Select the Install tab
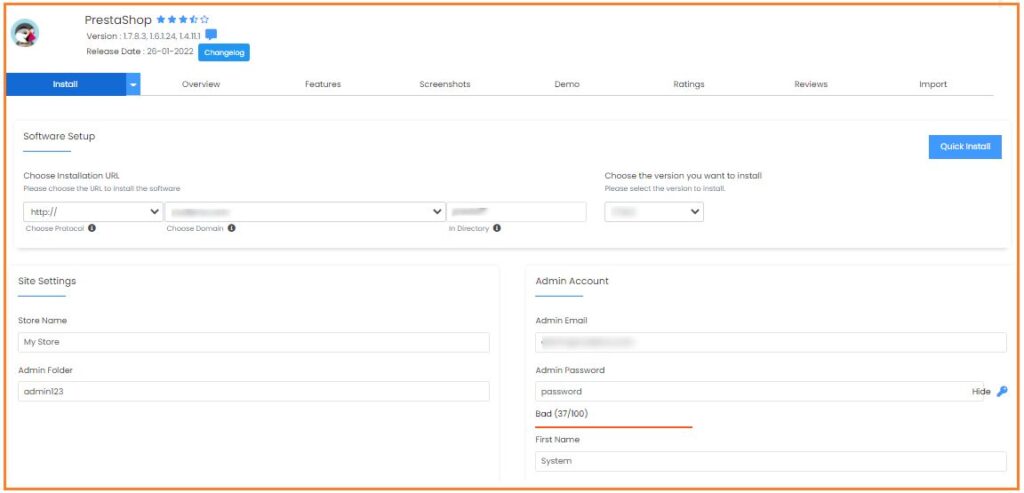The height and width of the screenshot is (493, 1024). (66, 84)
